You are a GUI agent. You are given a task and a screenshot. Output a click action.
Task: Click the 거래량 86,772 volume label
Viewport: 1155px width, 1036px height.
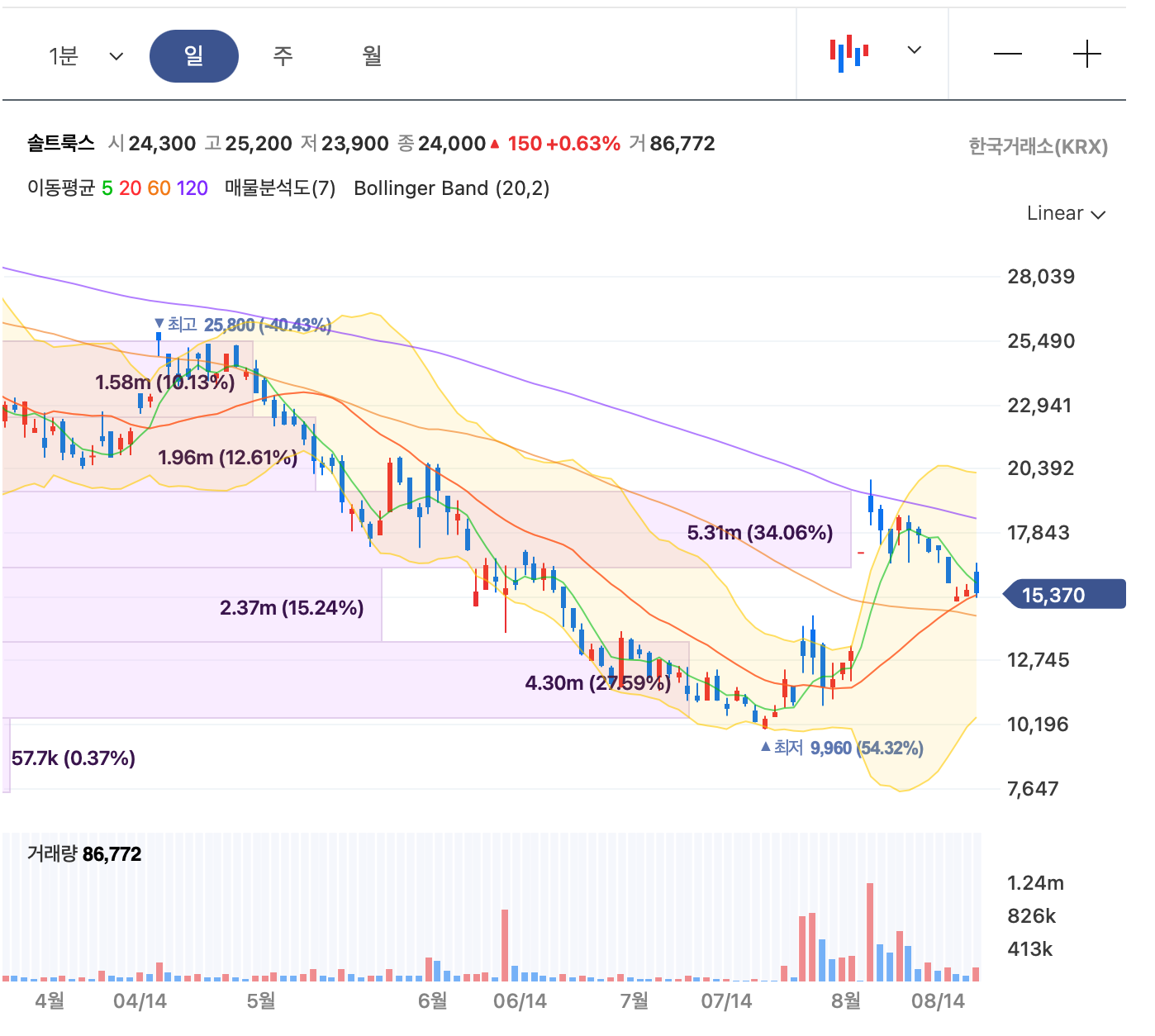[84, 854]
